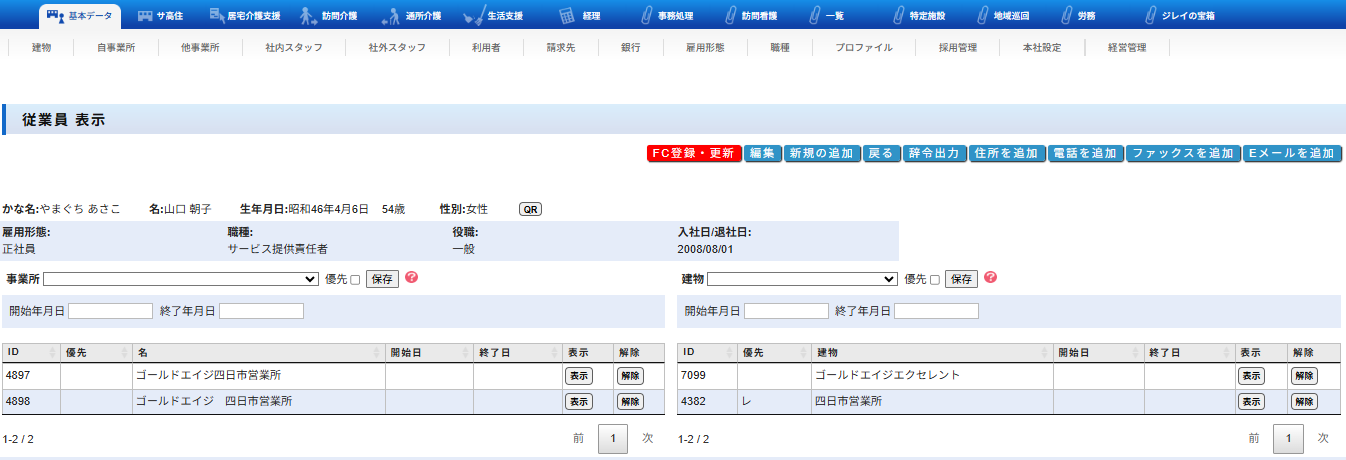Open the 訪問介護 module icon
Image resolution: width=1346 pixels, height=460 pixels.
click(309, 15)
